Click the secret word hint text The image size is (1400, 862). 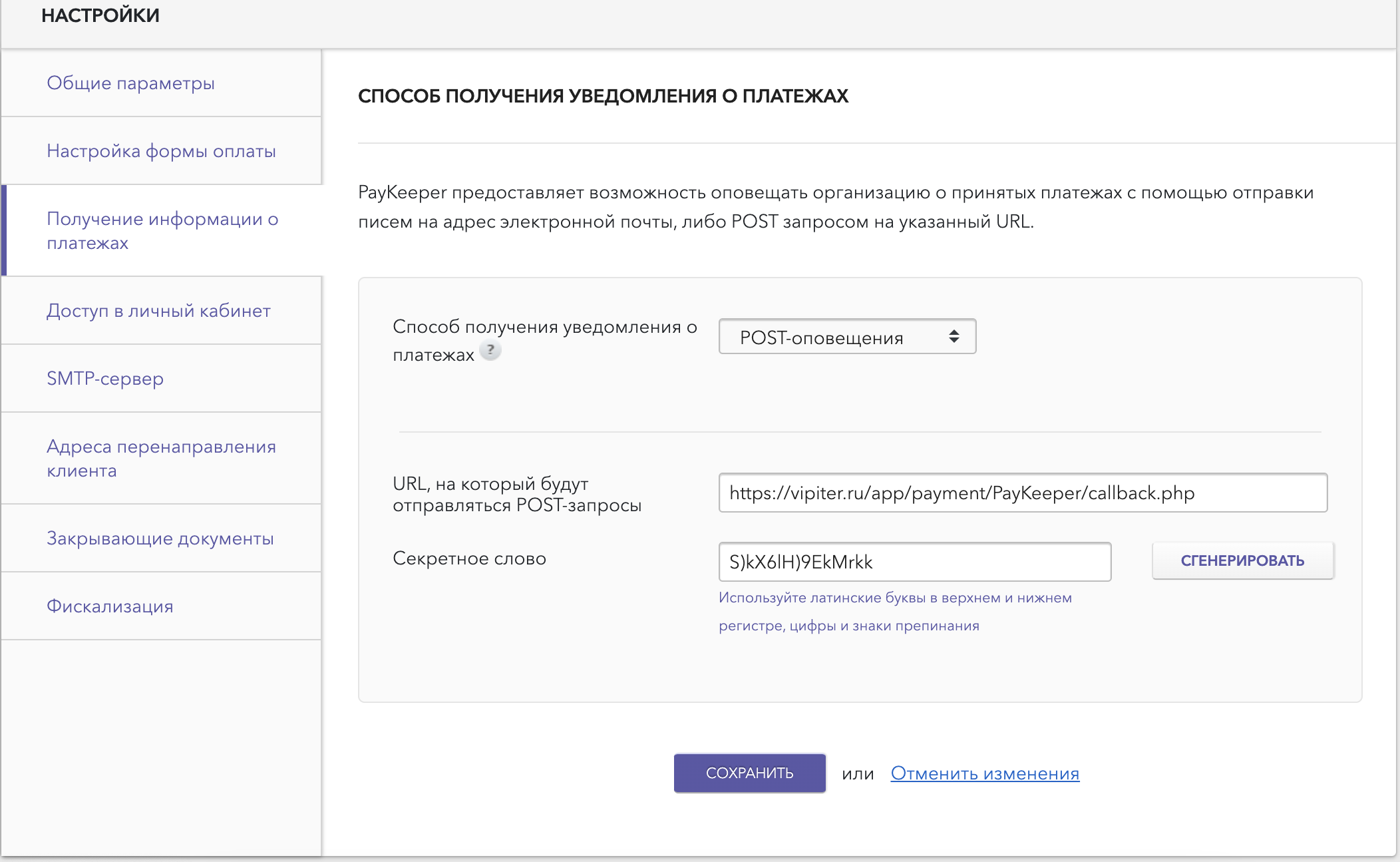click(x=894, y=611)
